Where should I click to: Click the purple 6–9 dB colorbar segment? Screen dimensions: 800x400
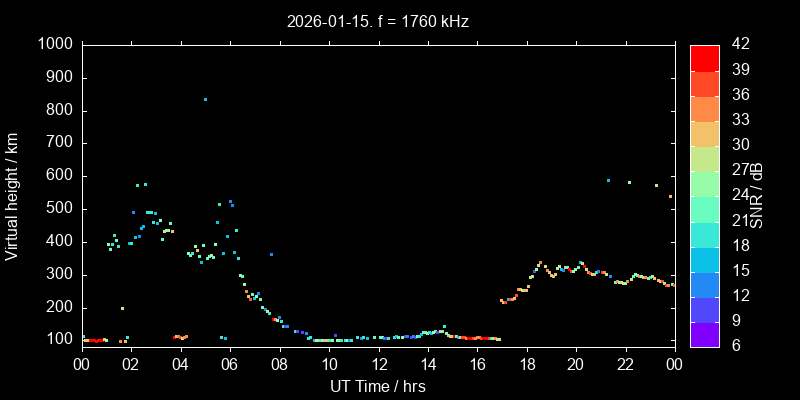click(704, 335)
